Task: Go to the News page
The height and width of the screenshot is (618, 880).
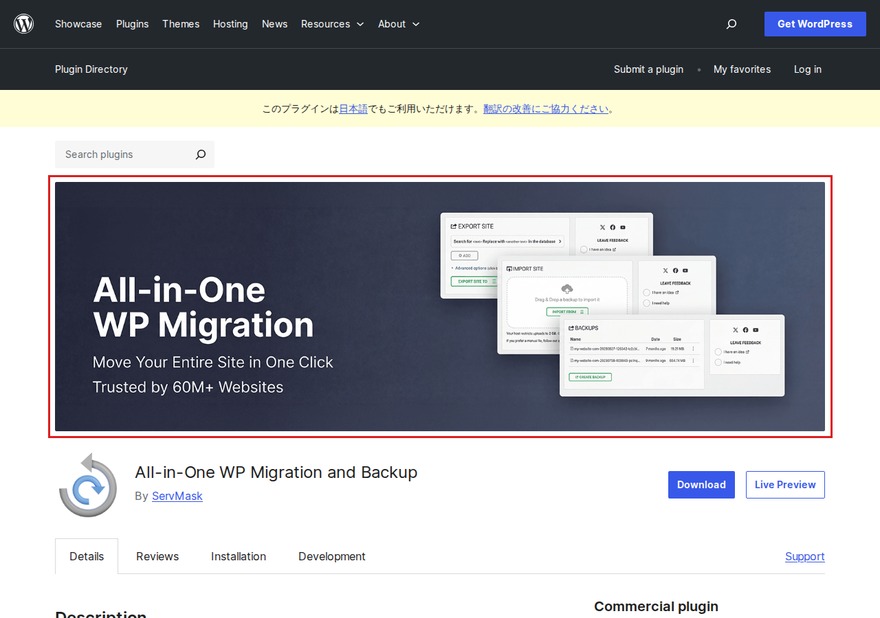Action: pos(274,24)
